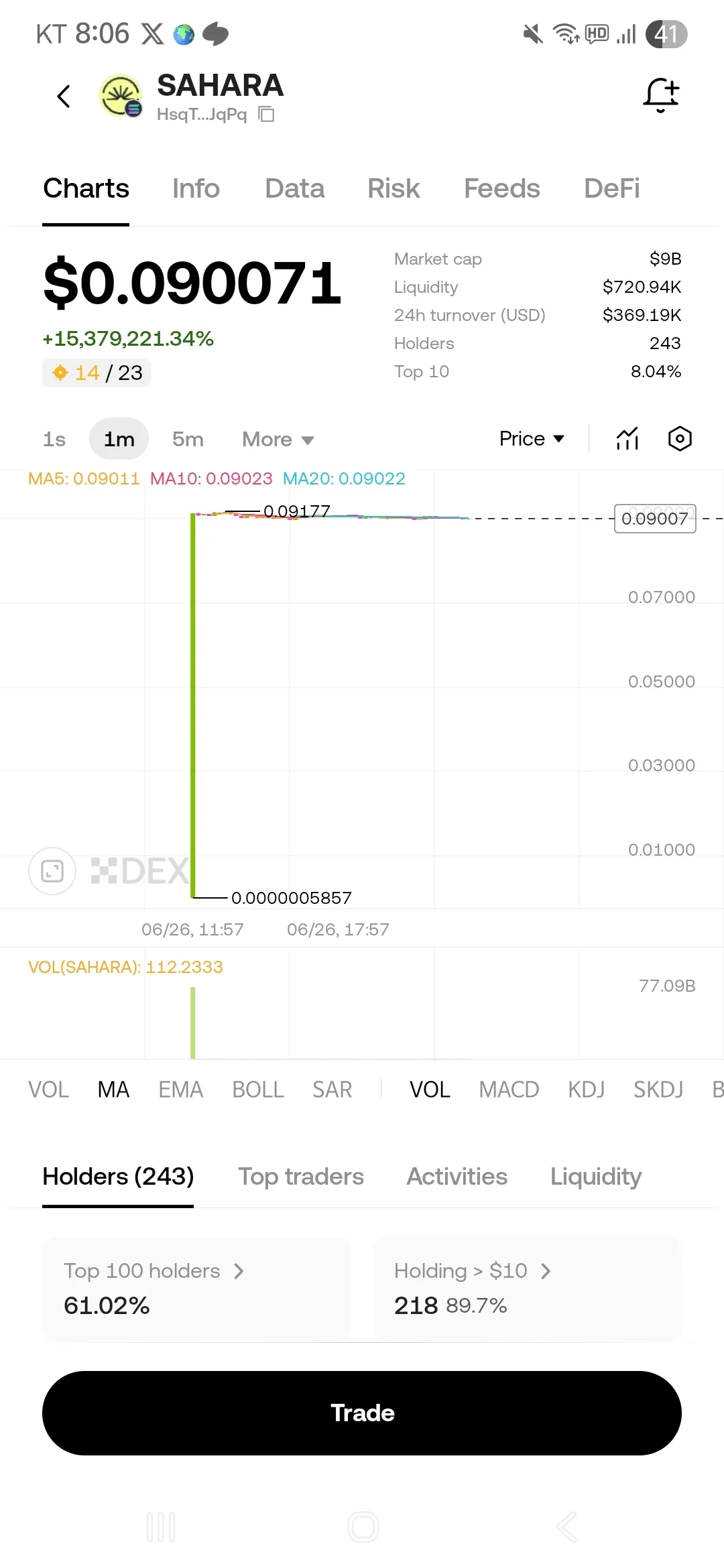Open the Price display dropdown
This screenshot has width=724, height=1568.
[x=532, y=439]
